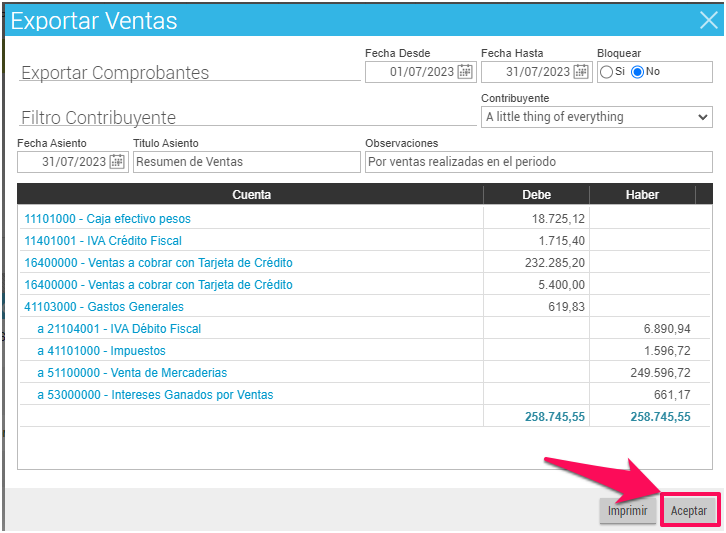The width and height of the screenshot is (726, 533).
Task: Open account 51100000 Venta de Mercaderias
Action: (x=131, y=373)
